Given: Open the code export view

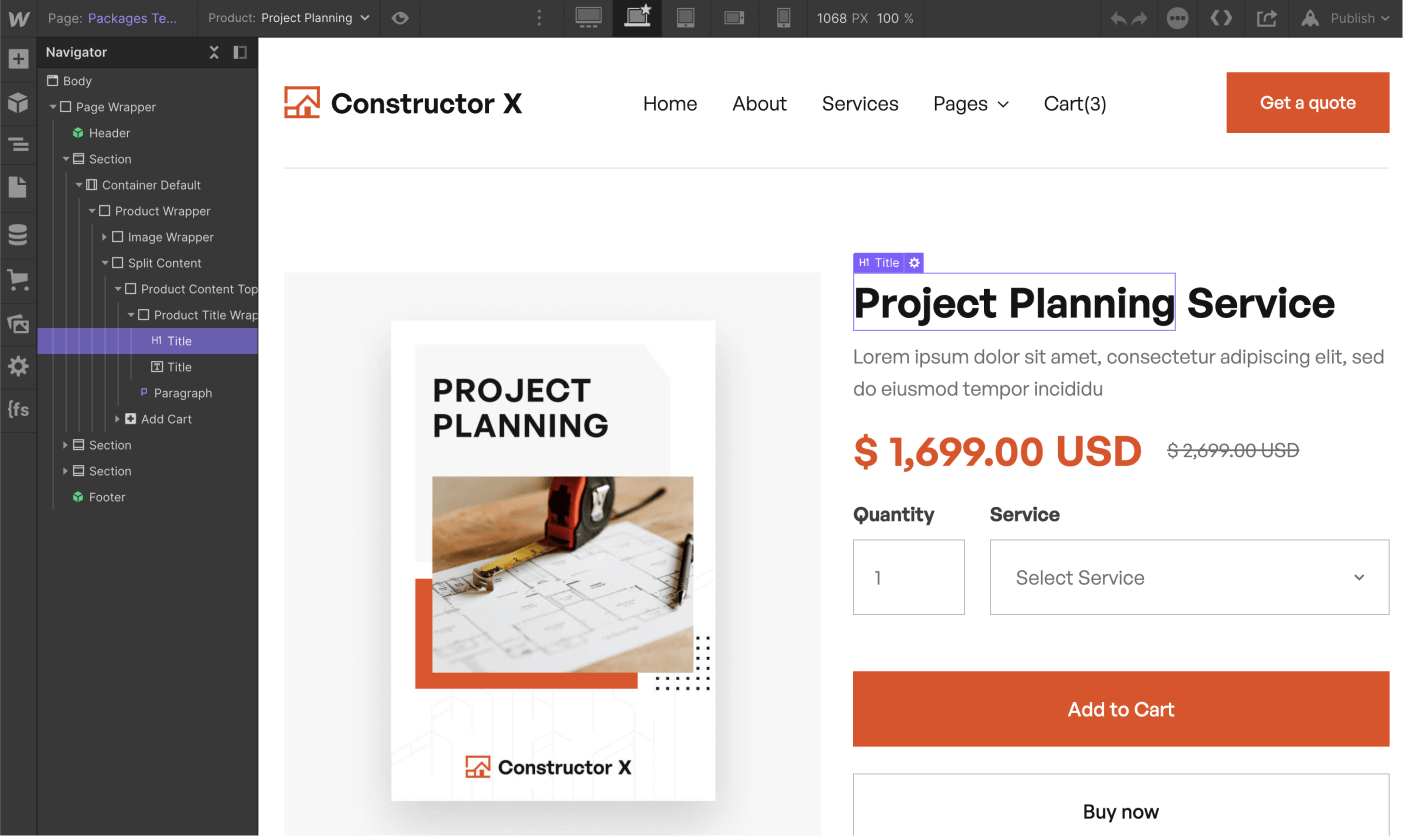Looking at the screenshot, I should 1221,18.
